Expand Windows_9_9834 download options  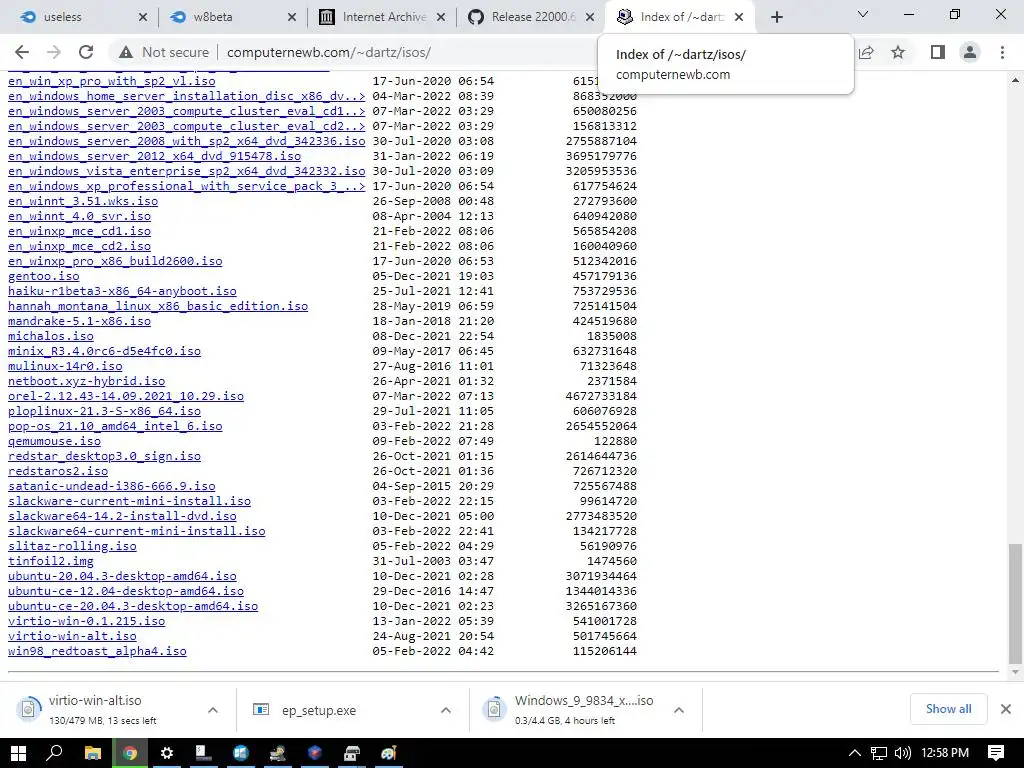(x=679, y=710)
